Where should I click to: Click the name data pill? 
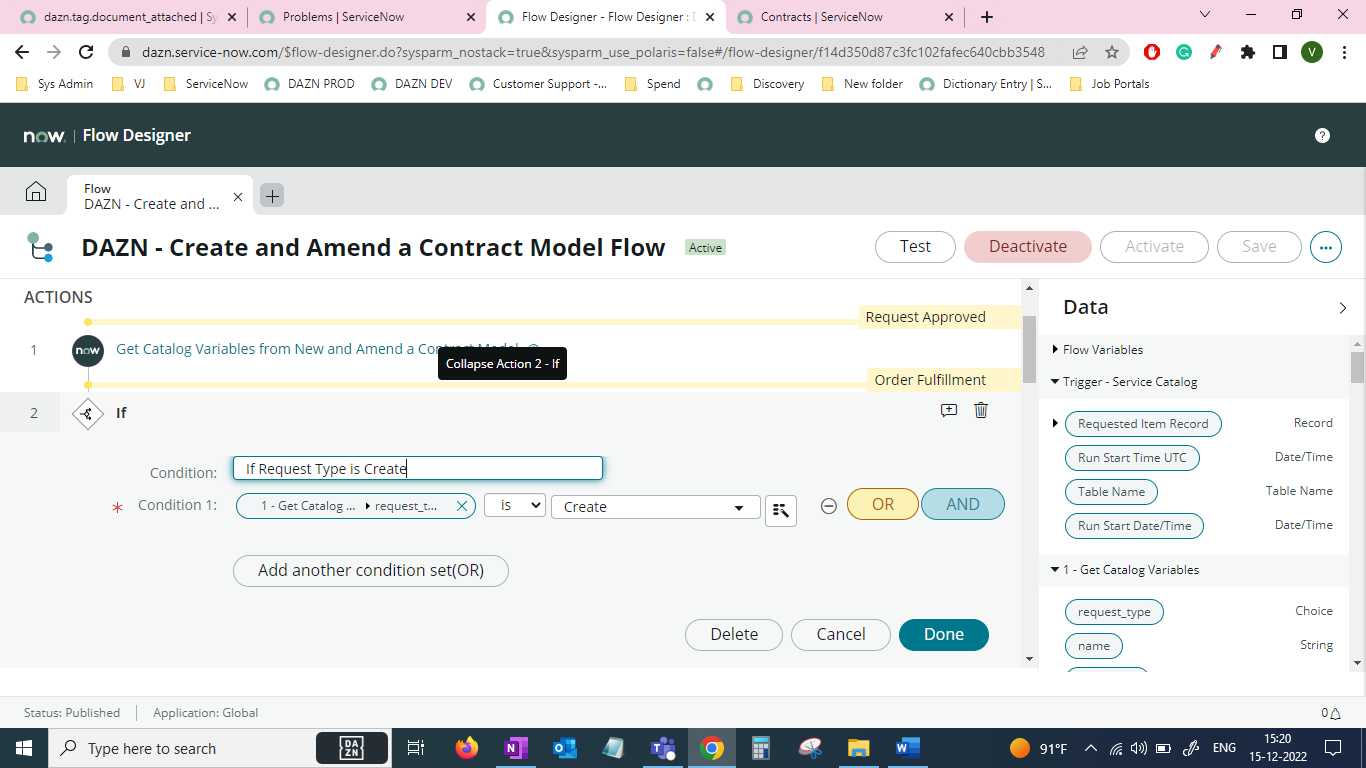point(1094,646)
